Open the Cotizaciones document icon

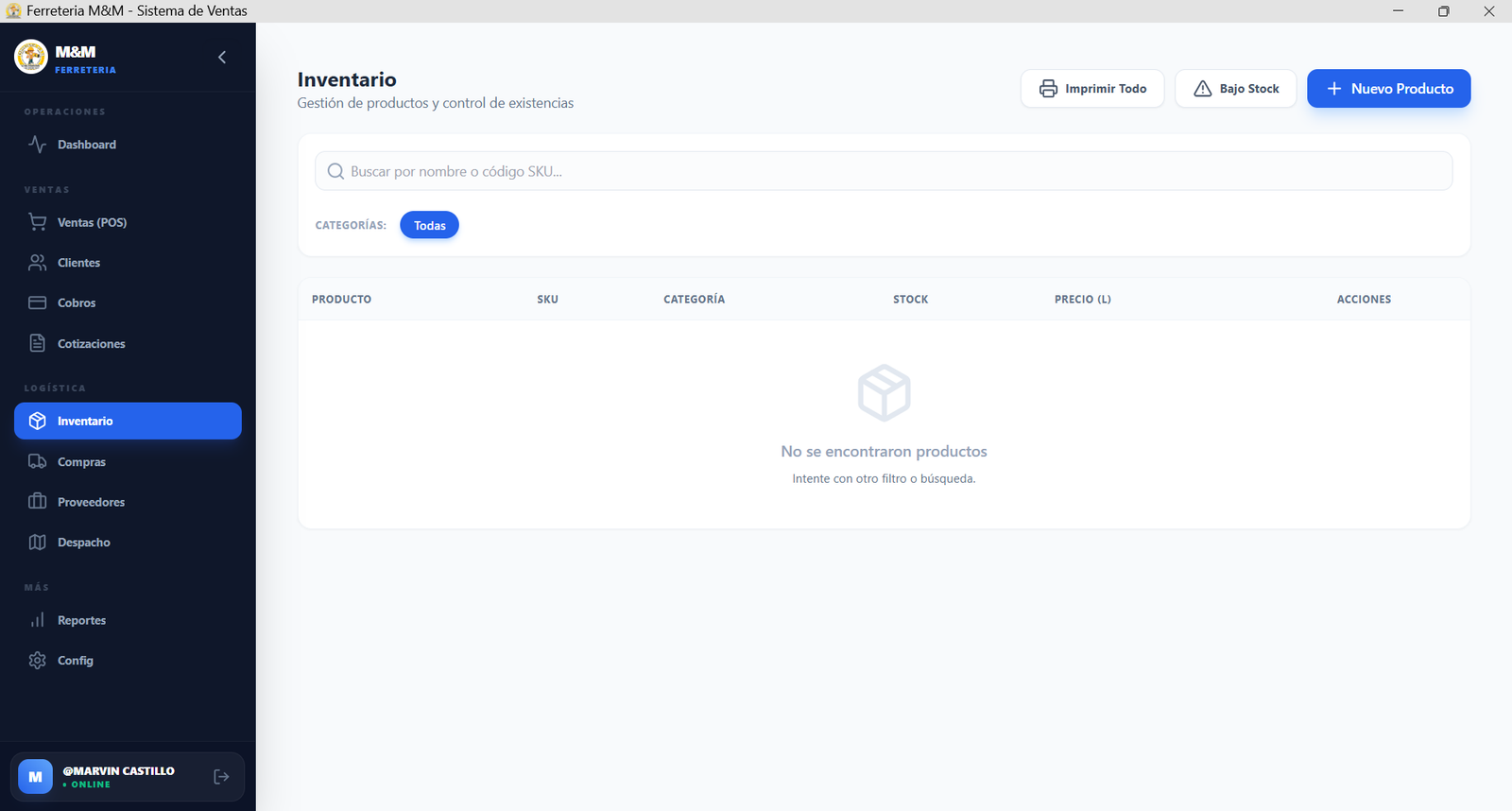point(37,343)
